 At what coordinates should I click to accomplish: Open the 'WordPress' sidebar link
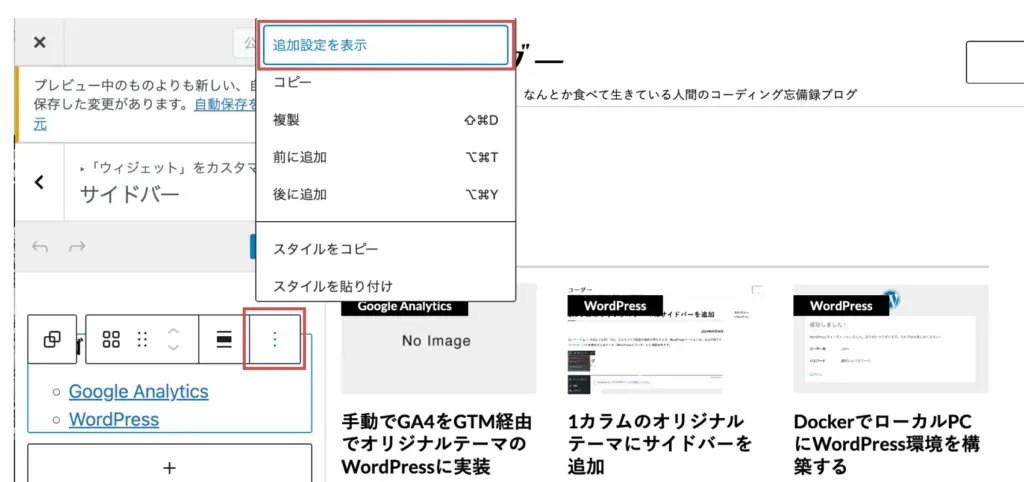(x=114, y=419)
